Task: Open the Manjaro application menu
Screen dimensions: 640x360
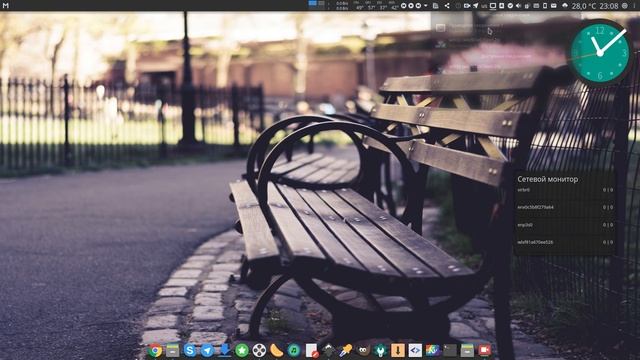Action: coord(5,5)
